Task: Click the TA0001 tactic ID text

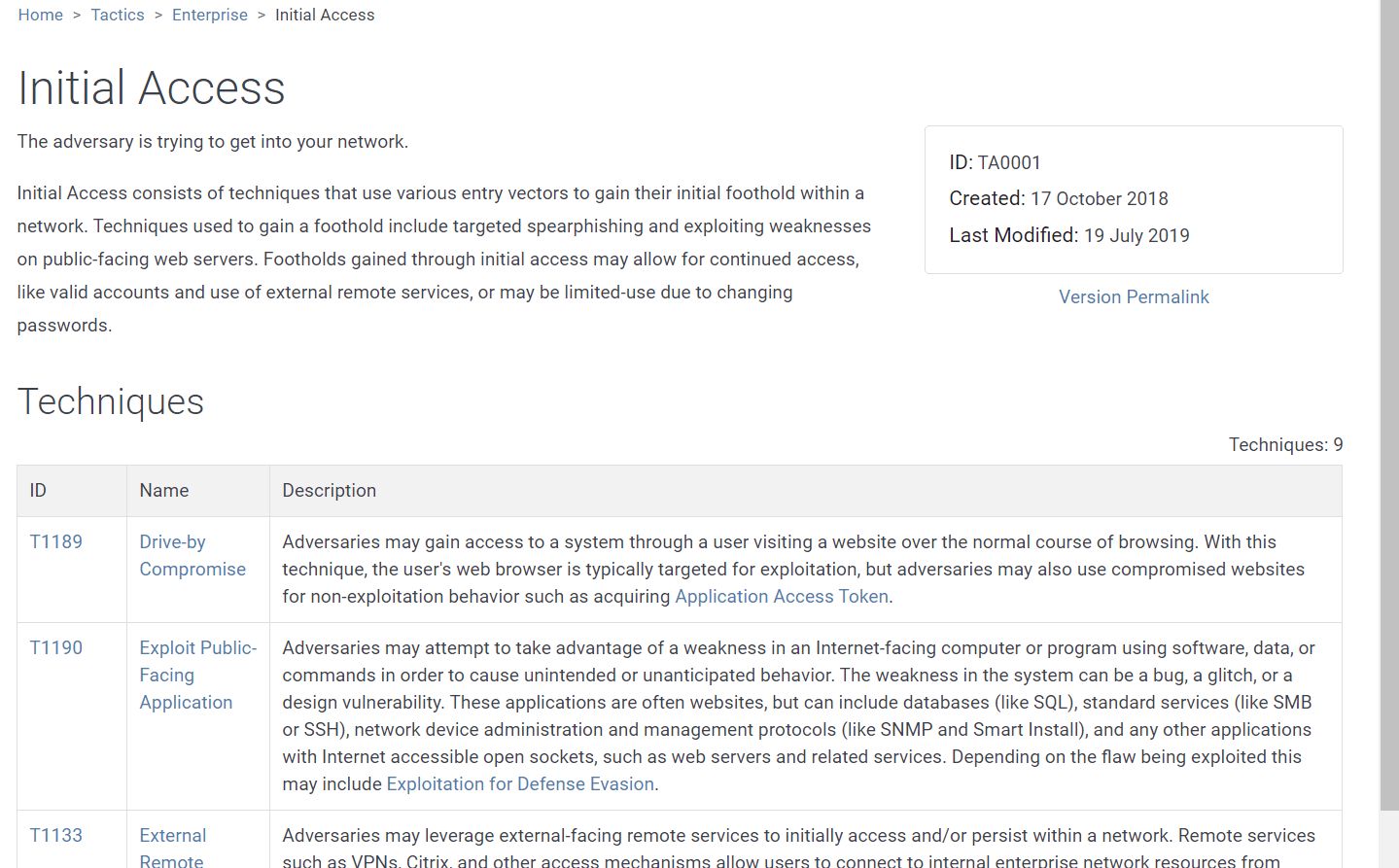Action: point(1008,163)
